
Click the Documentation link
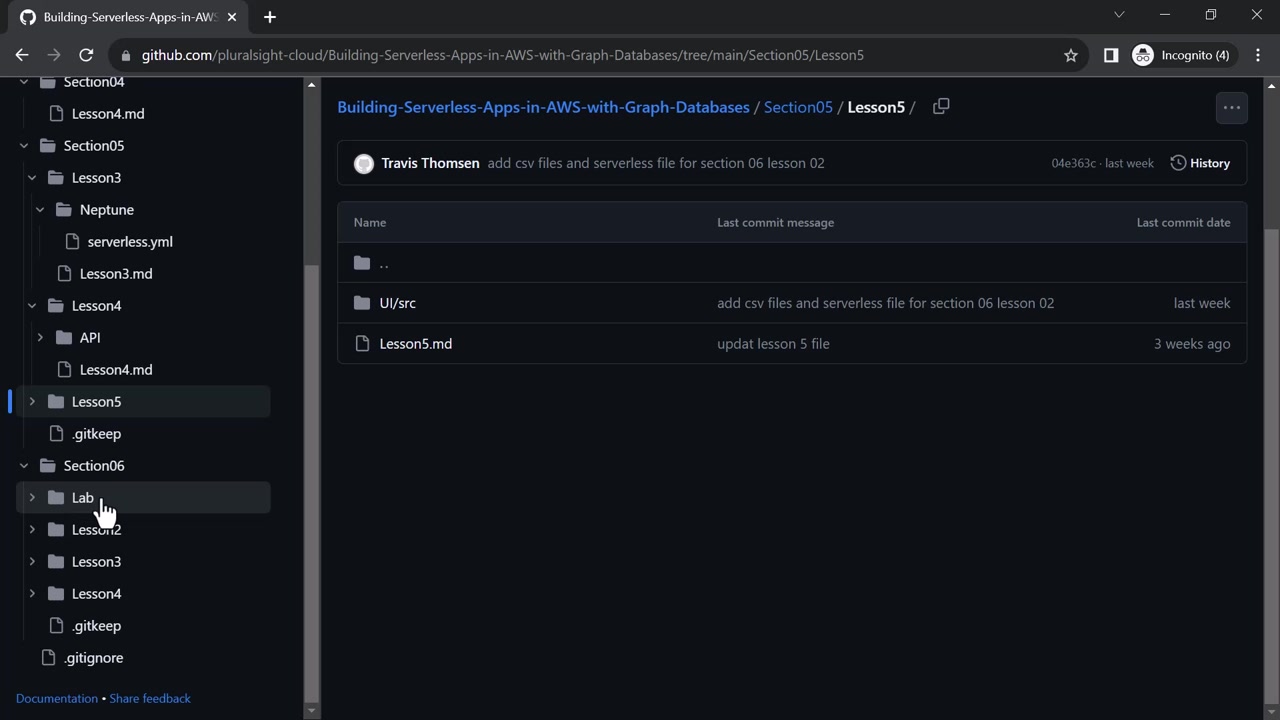57,698
